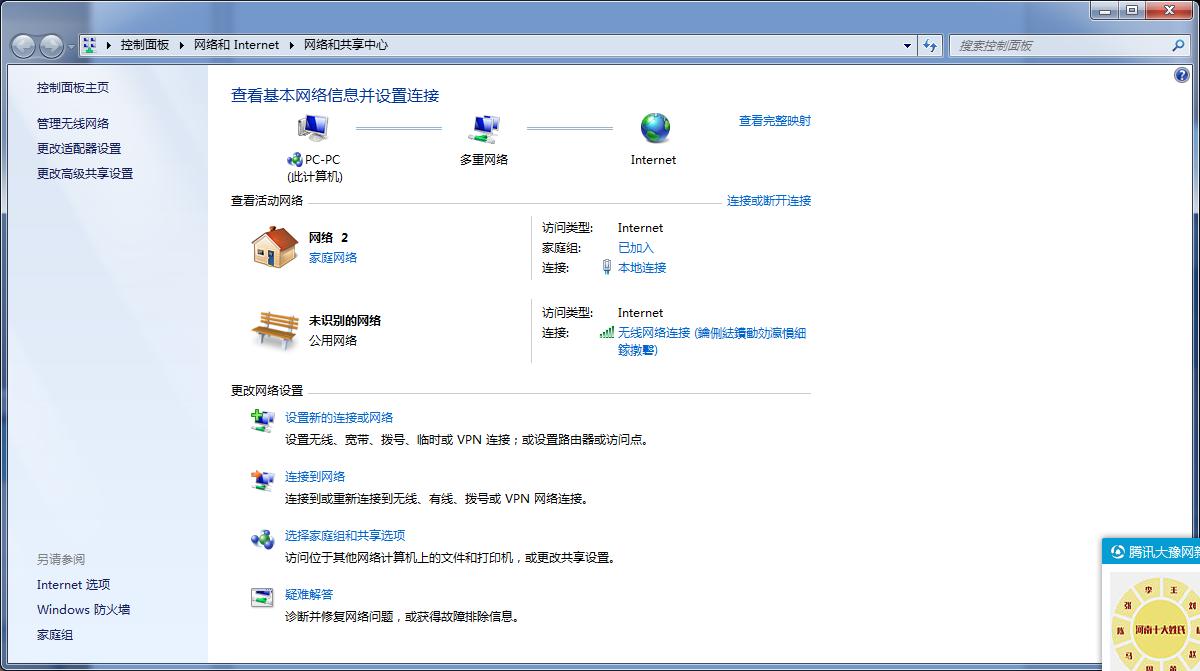Click the 搜索控制面板 search box
1200x671 pixels.
[1060, 45]
